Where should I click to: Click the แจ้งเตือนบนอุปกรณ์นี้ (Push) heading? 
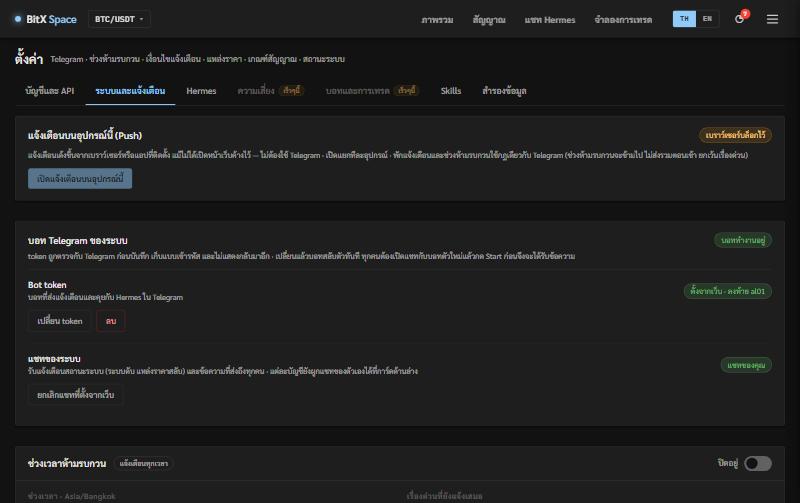point(85,135)
